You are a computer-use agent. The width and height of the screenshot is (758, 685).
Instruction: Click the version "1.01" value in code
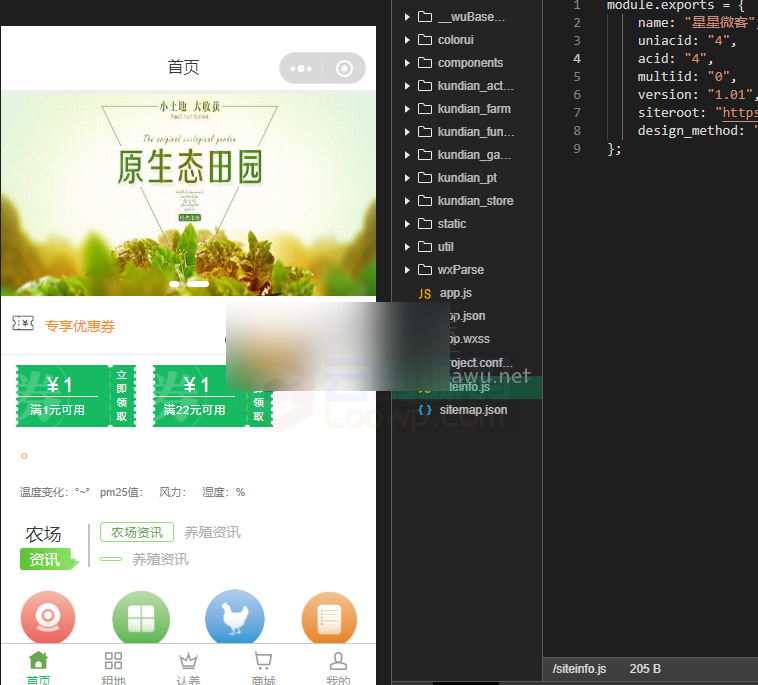[x=730, y=94]
